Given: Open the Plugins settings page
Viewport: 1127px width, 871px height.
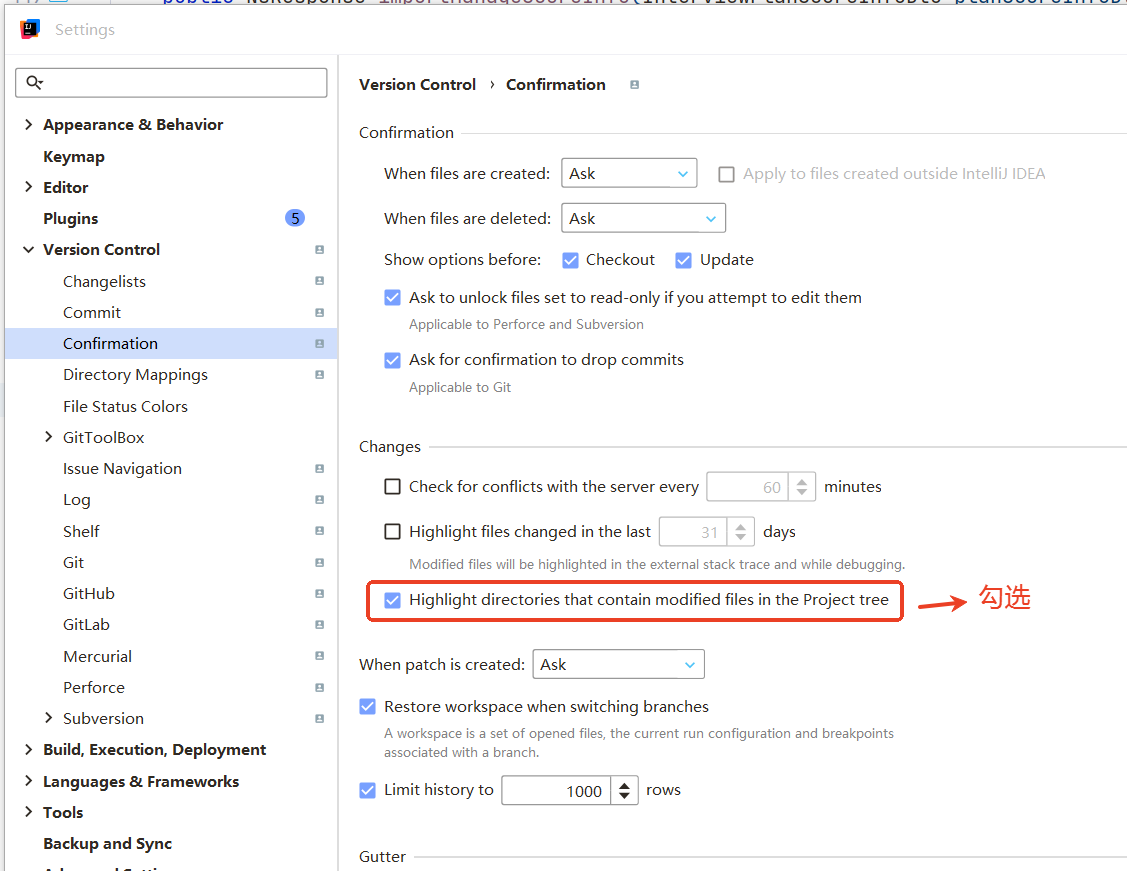Looking at the screenshot, I should 70,218.
